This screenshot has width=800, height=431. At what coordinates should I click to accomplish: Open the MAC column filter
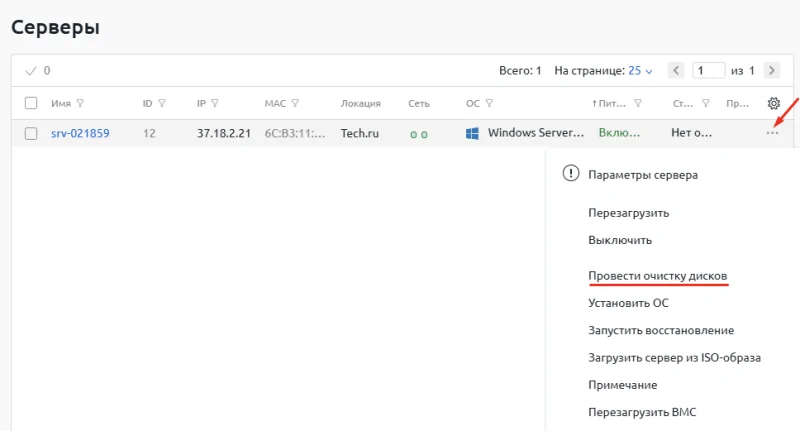[x=295, y=103]
